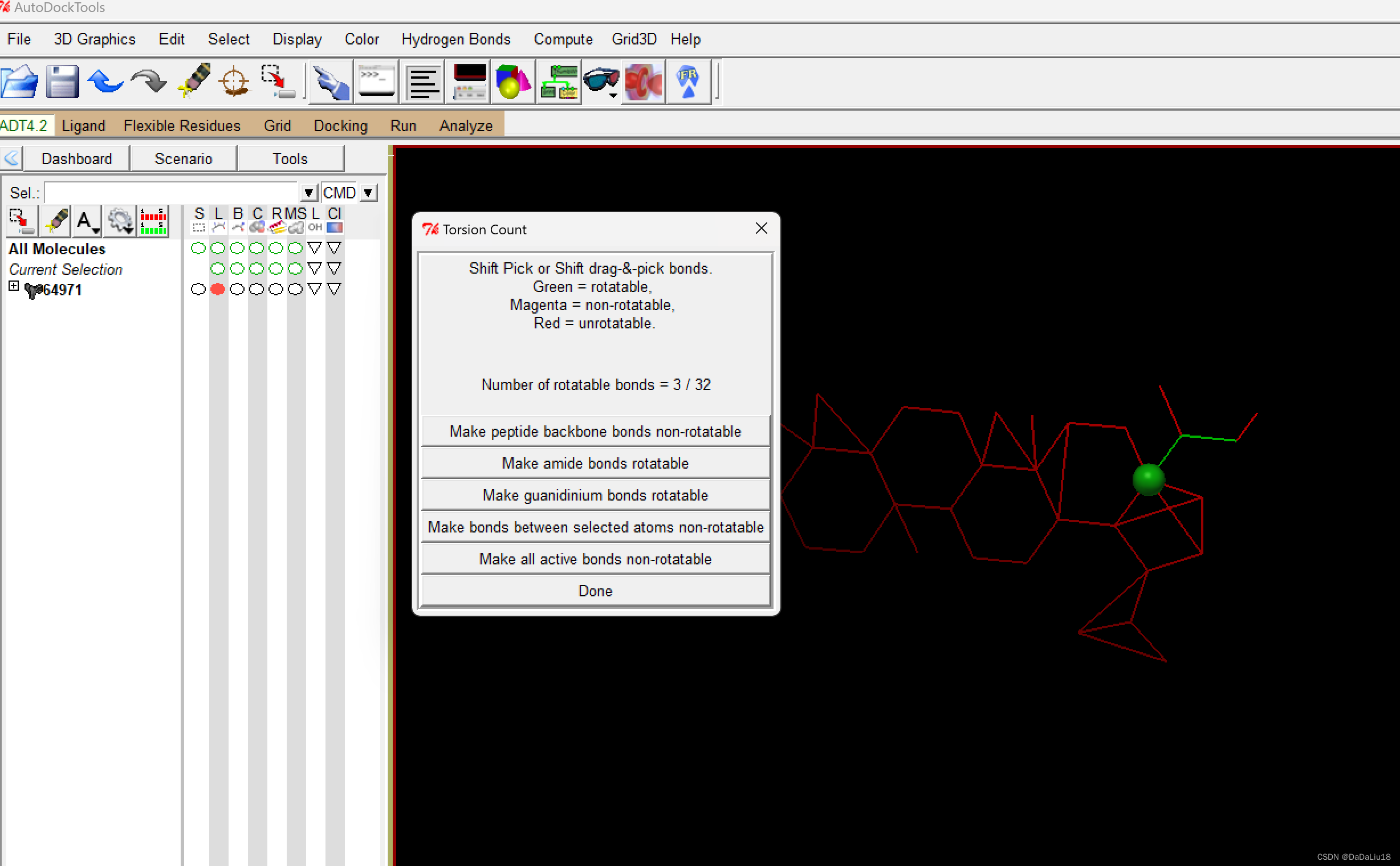This screenshot has height=866, width=1400.
Task: Open the Python shell window icon
Action: coord(376,82)
